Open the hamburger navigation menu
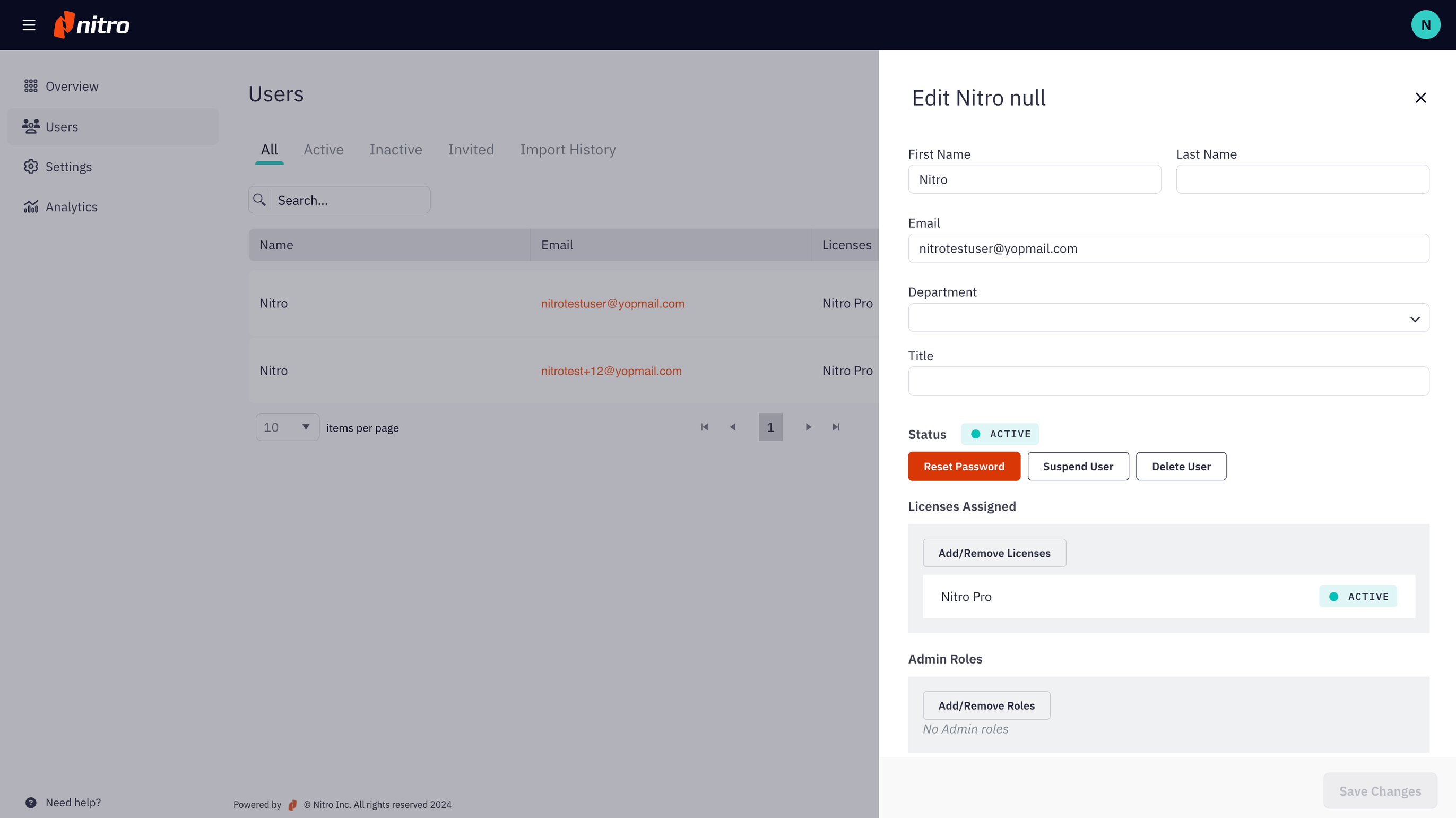The image size is (1456, 818). [x=29, y=25]
